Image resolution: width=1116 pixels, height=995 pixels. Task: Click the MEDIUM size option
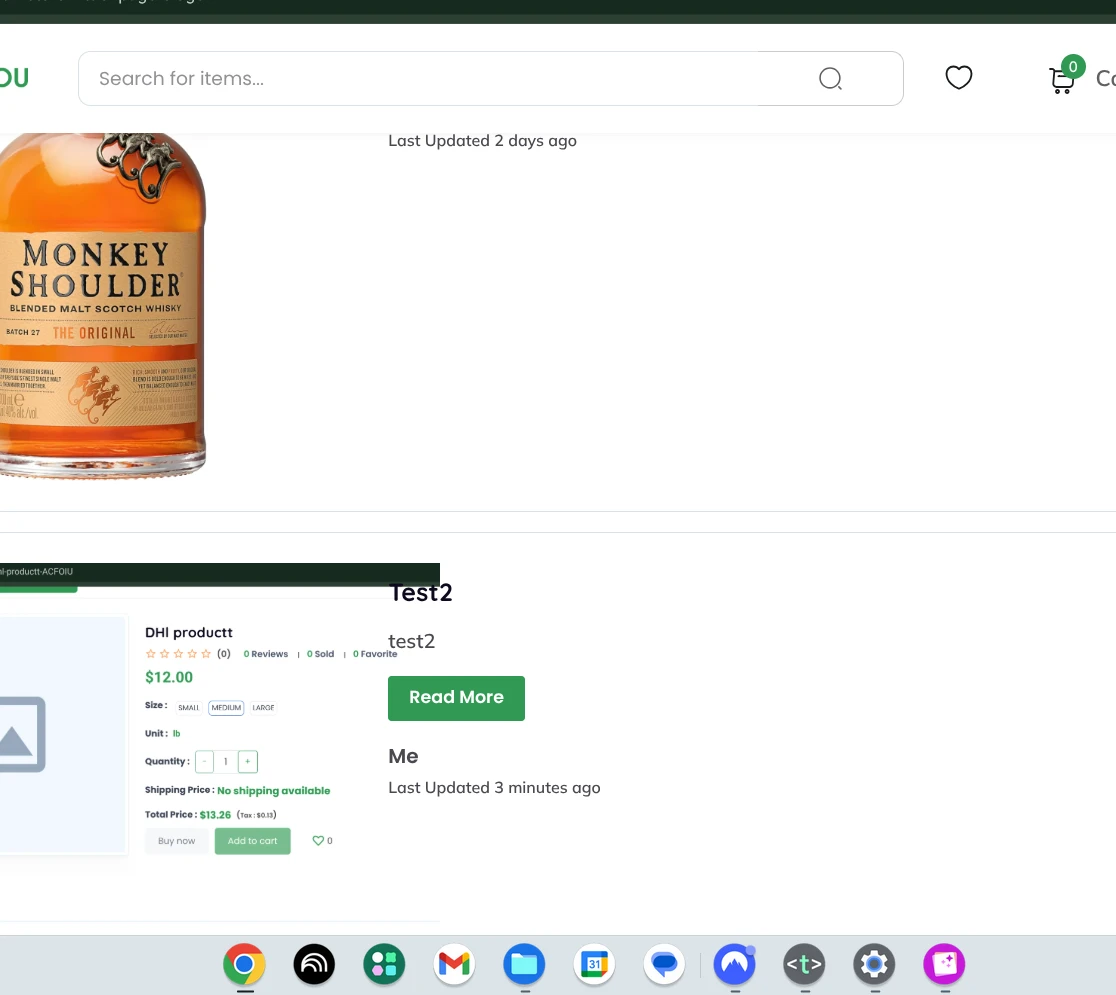pyautogui.click(x=225, y=707)
